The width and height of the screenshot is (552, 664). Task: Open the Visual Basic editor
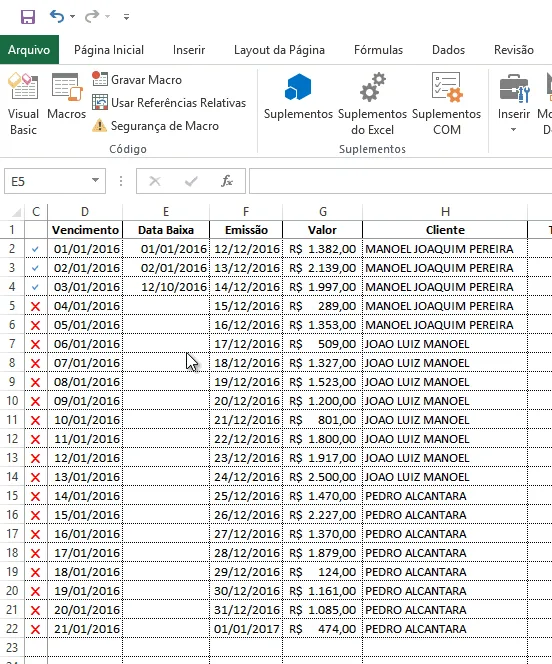tap(23, 104)
